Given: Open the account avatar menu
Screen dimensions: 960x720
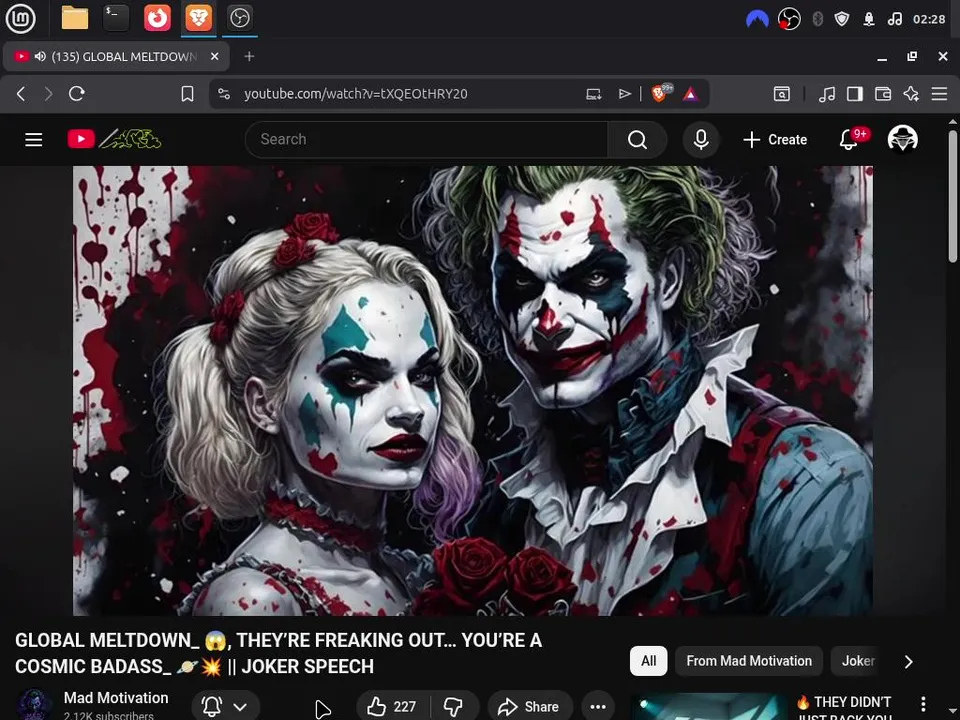Looking at the screenshot, I should click(x=903, y=139).
